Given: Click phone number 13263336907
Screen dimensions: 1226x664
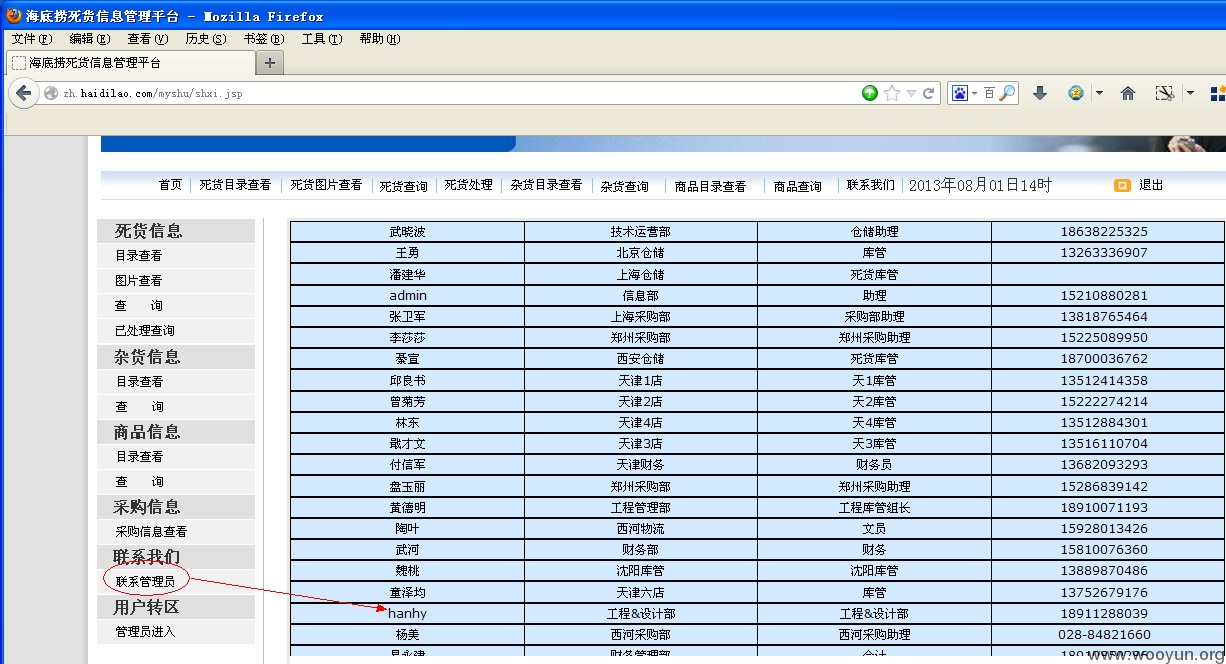Looking at the screenshot, I should click(x=1104, y=253).
